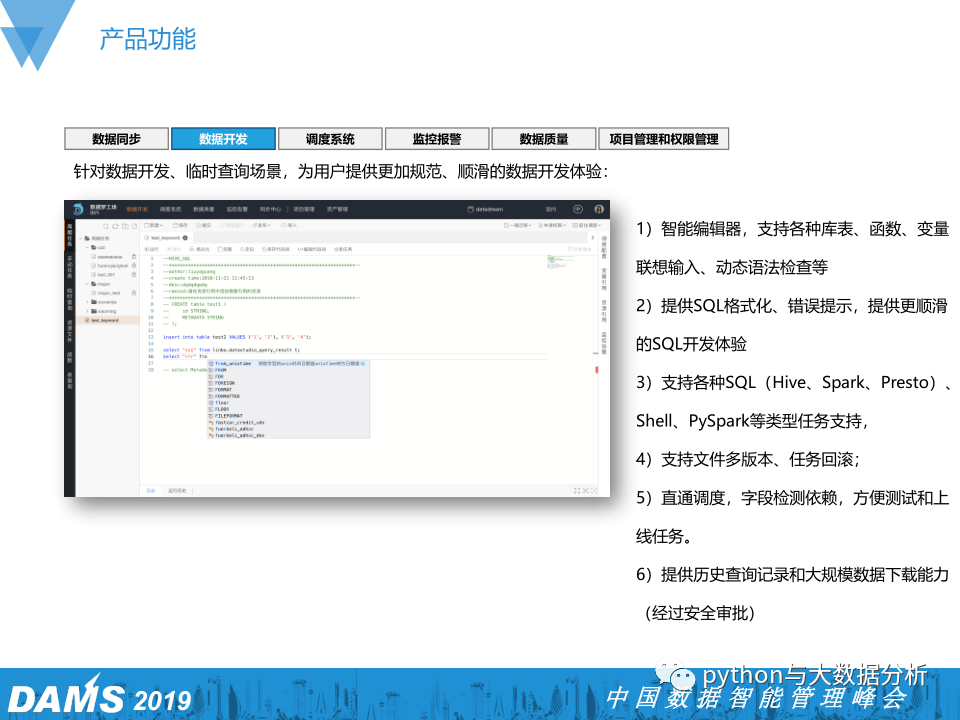Switch to 函数 in the left dark sidebar
960x720 pixels.
[70, 358]
